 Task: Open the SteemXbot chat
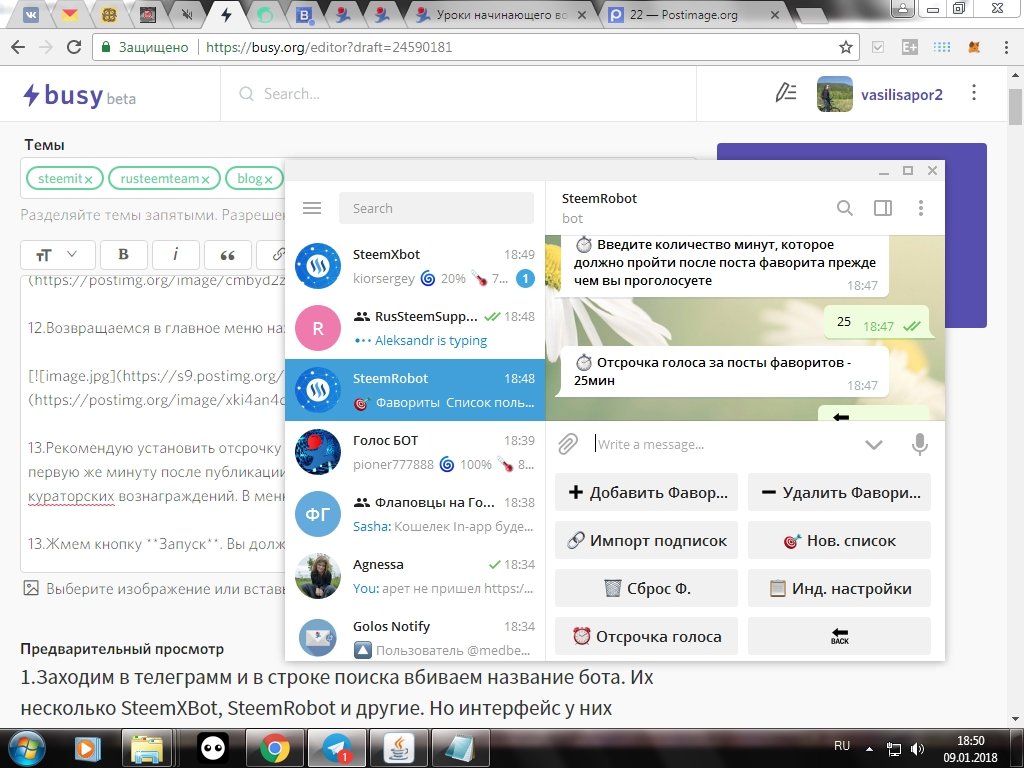pos(415,266)
